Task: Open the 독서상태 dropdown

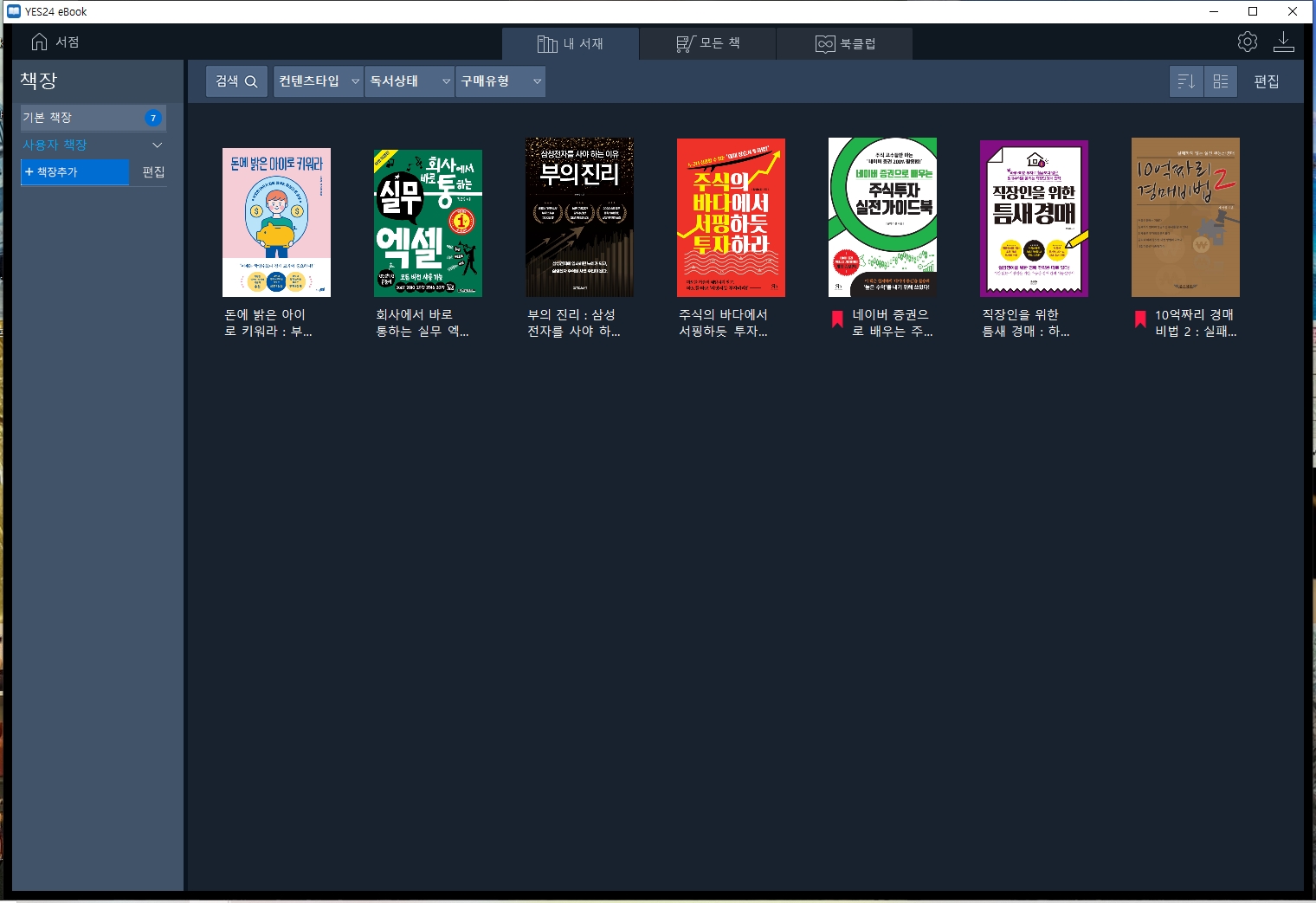Action: (410, 81)
